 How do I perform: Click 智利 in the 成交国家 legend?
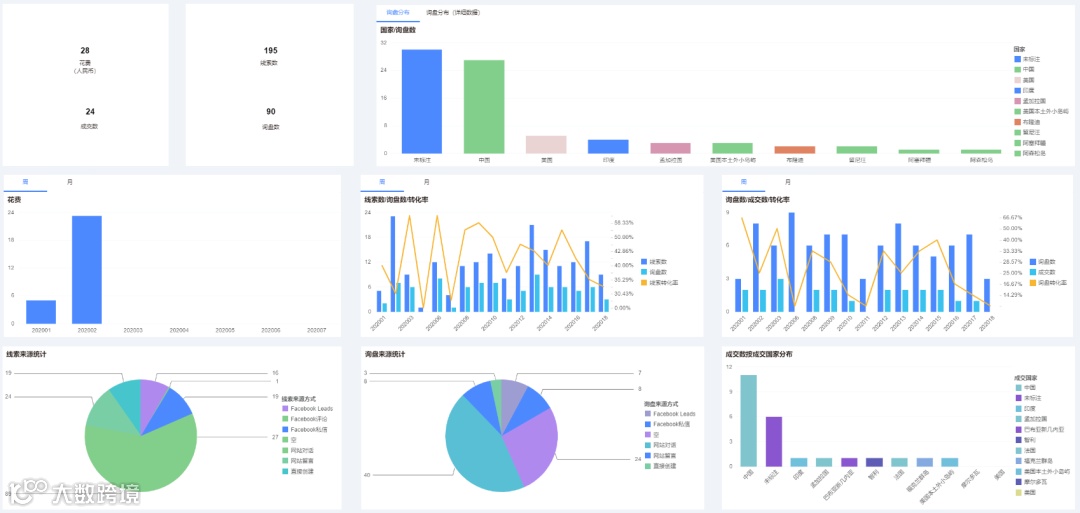coord(1024,439)
